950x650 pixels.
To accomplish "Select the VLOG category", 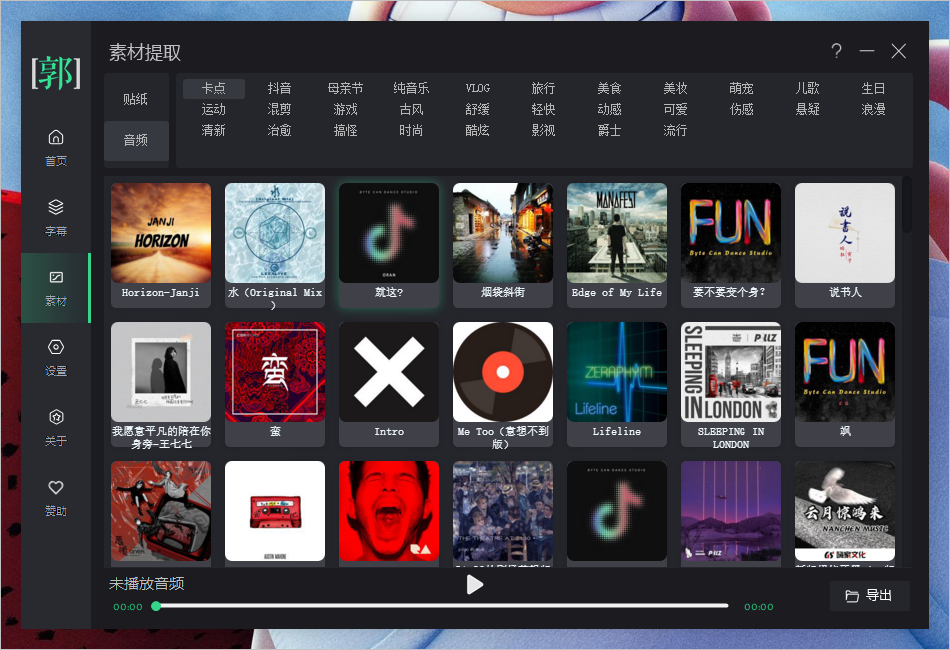I will pos(477,88).
